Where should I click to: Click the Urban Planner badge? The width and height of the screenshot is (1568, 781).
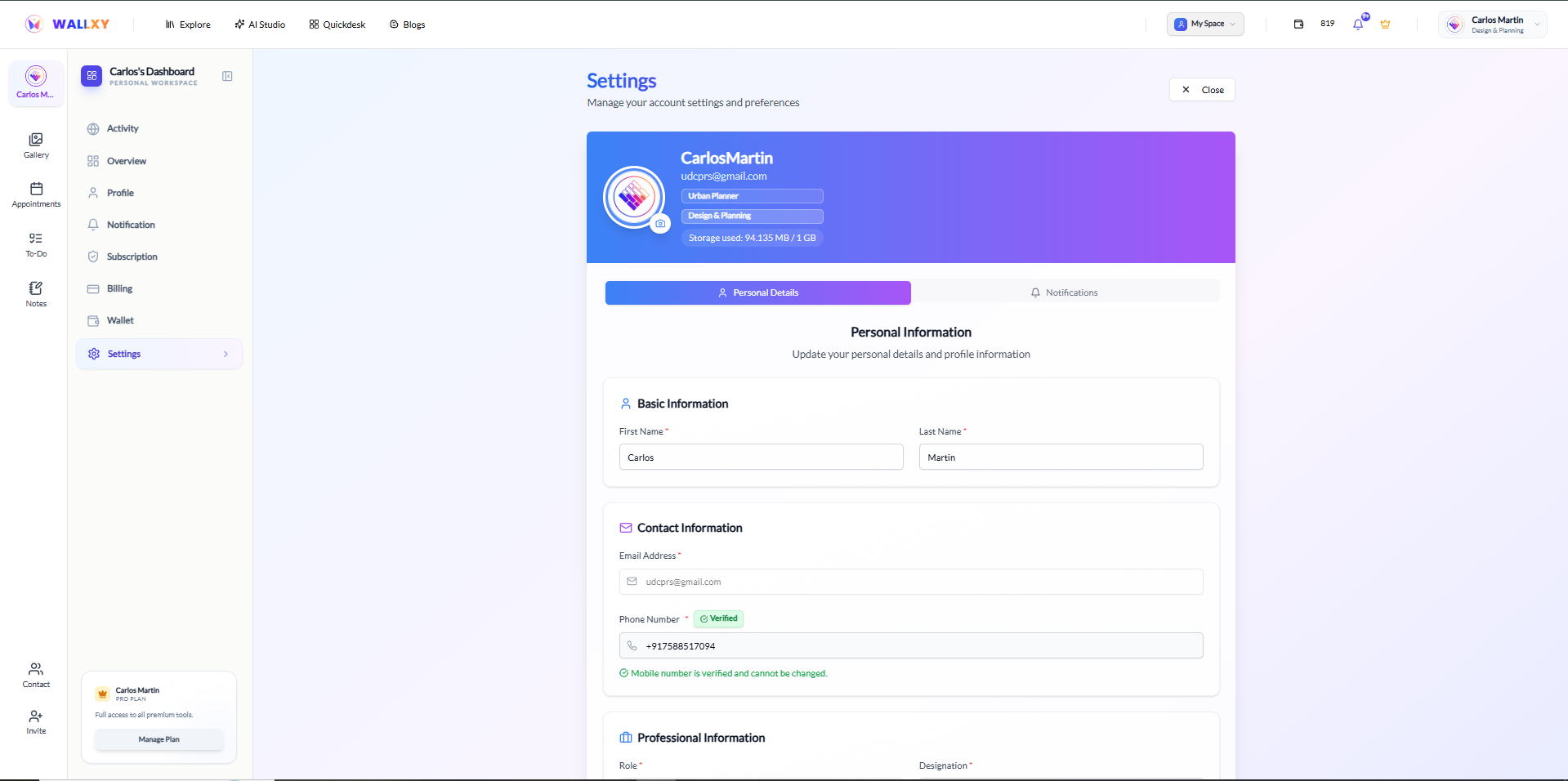(x=752, y=196)
